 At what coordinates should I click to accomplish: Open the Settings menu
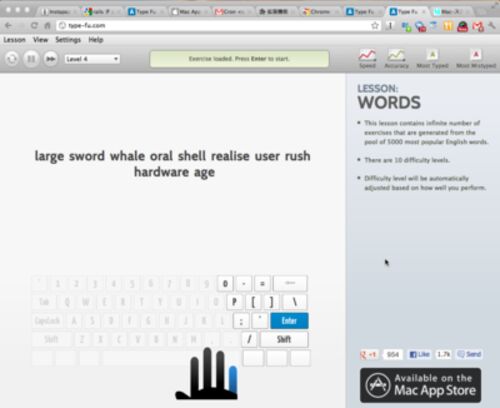(68, 40)
